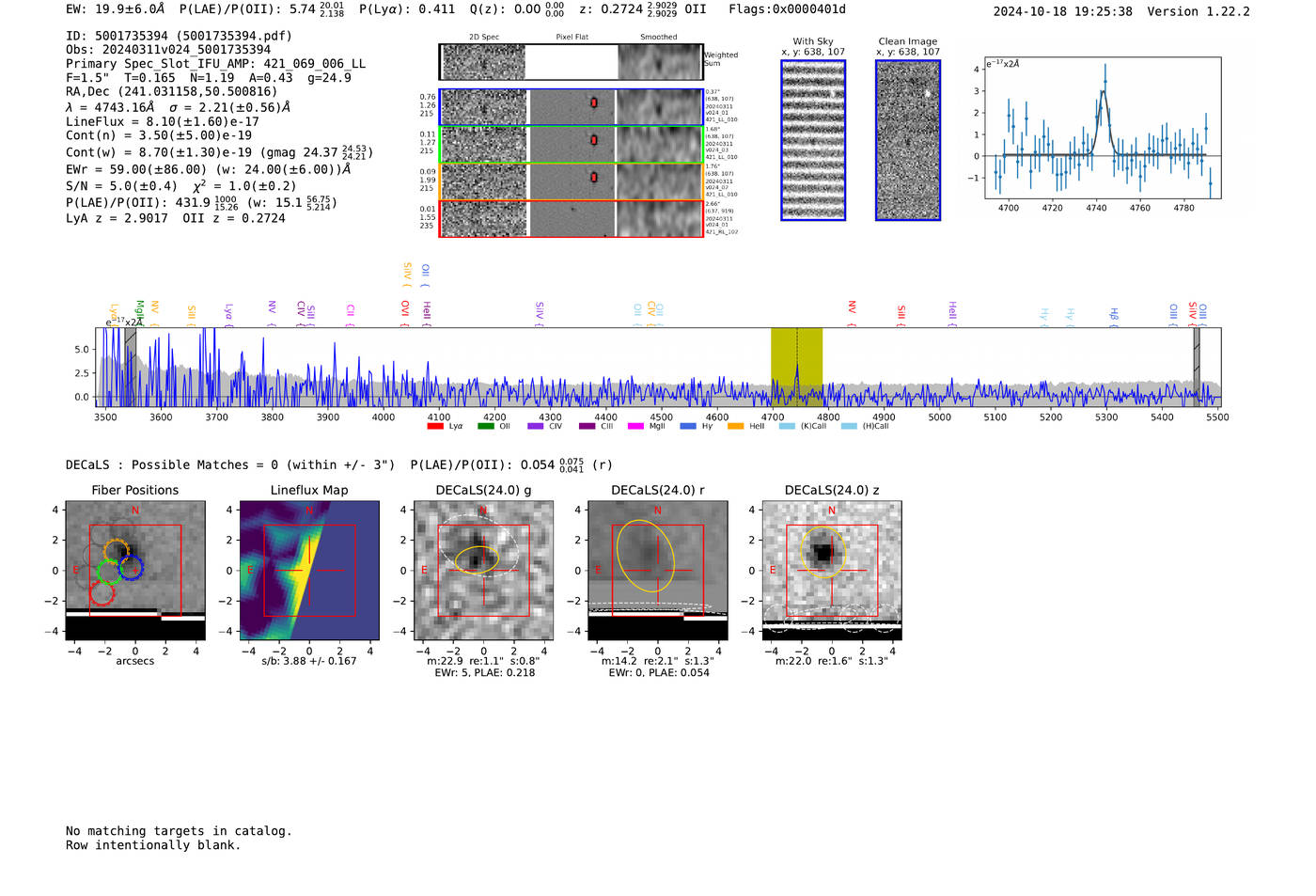Click the Weighted Sum 2D spectrum strip

coord(571,62)
